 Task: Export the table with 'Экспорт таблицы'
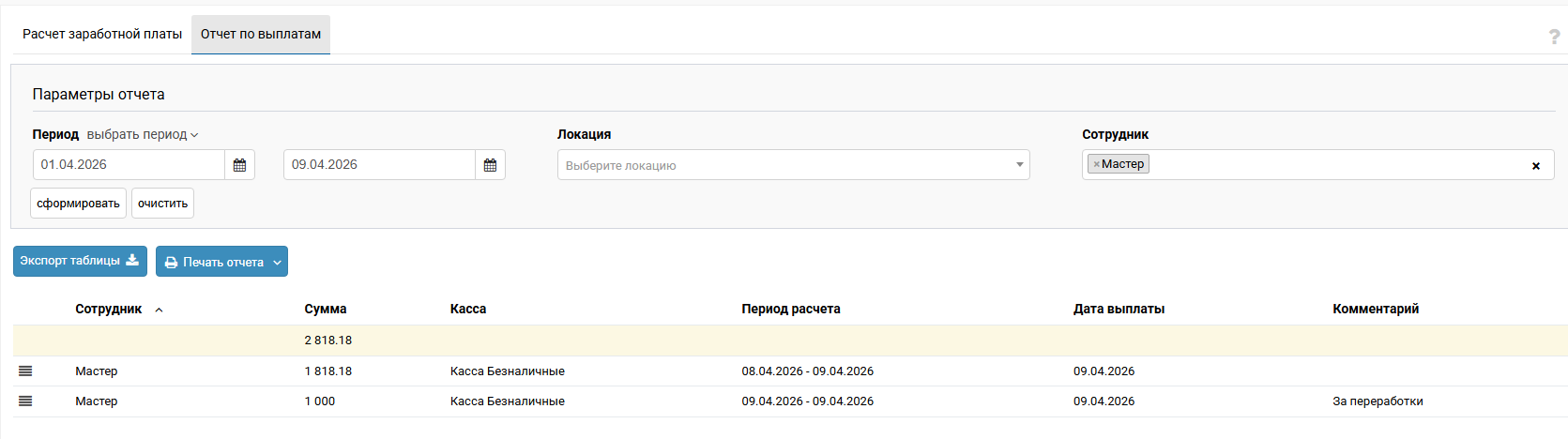(x=80, y=261)
